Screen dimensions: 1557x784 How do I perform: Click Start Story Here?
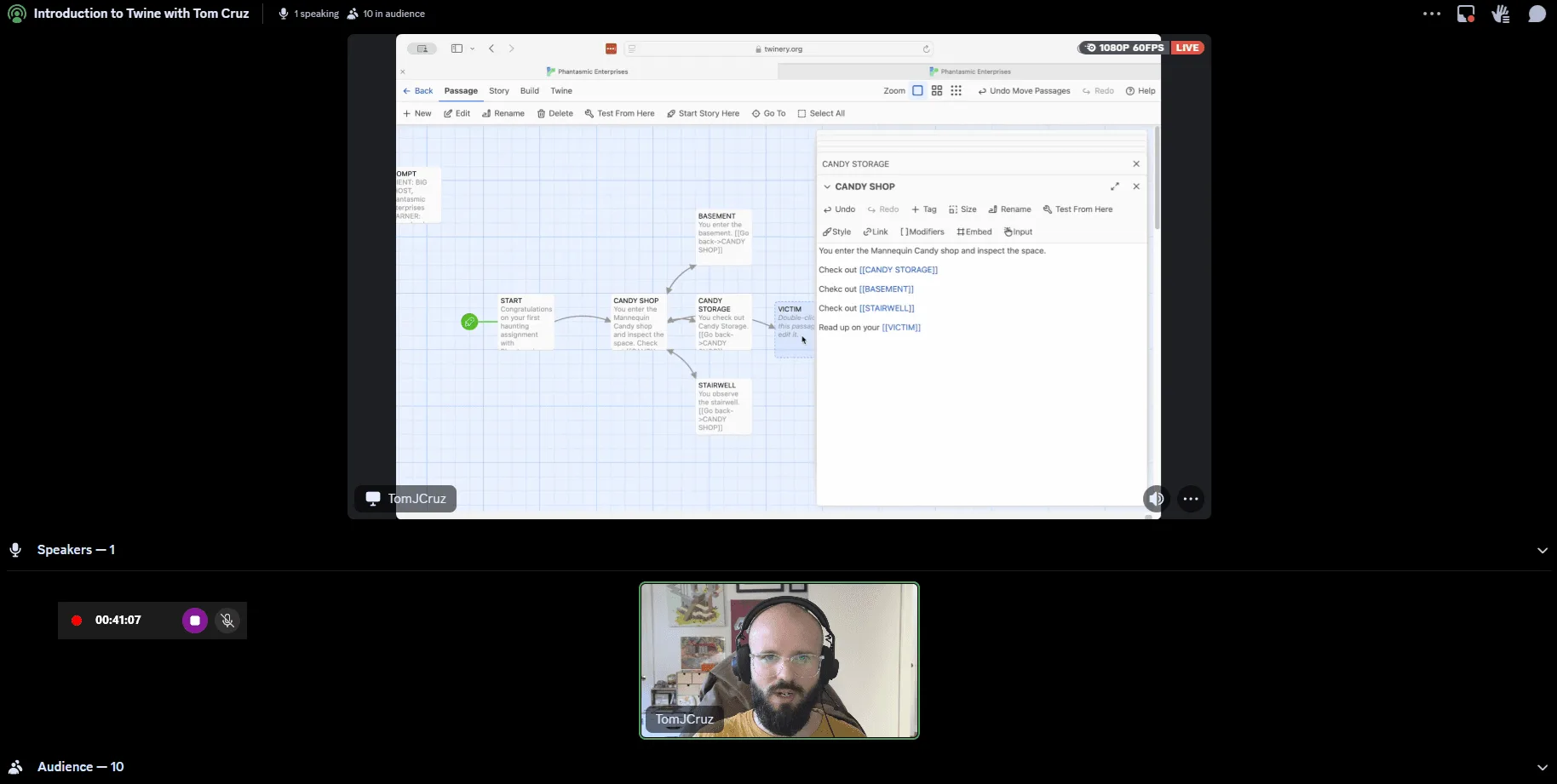click(703, 113)
